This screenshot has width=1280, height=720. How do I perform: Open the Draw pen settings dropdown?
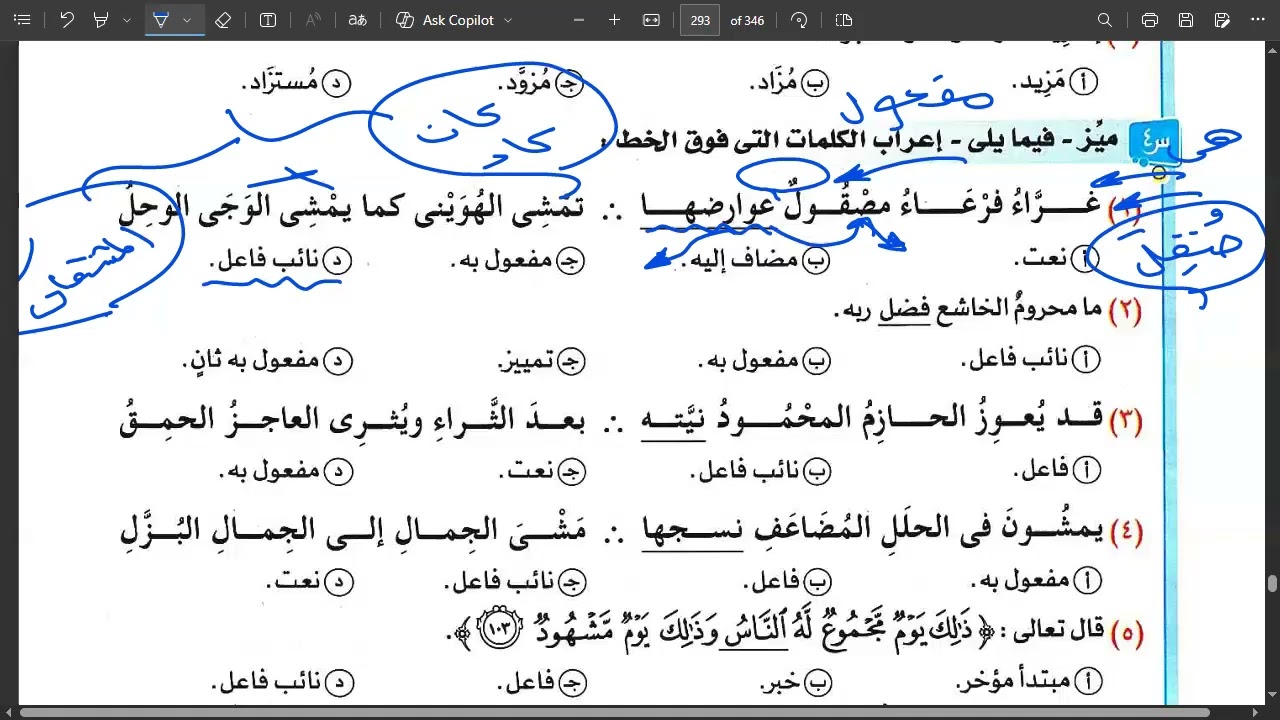click(187, 20)
